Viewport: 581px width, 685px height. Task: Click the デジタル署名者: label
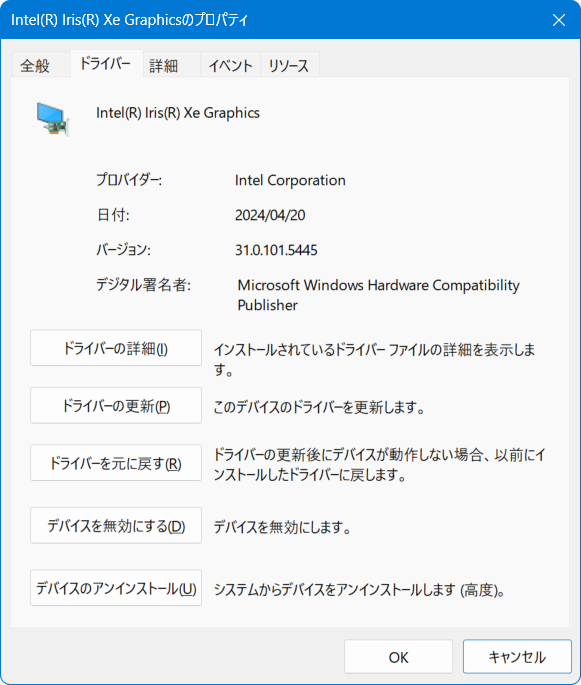[x=143, y=285]
